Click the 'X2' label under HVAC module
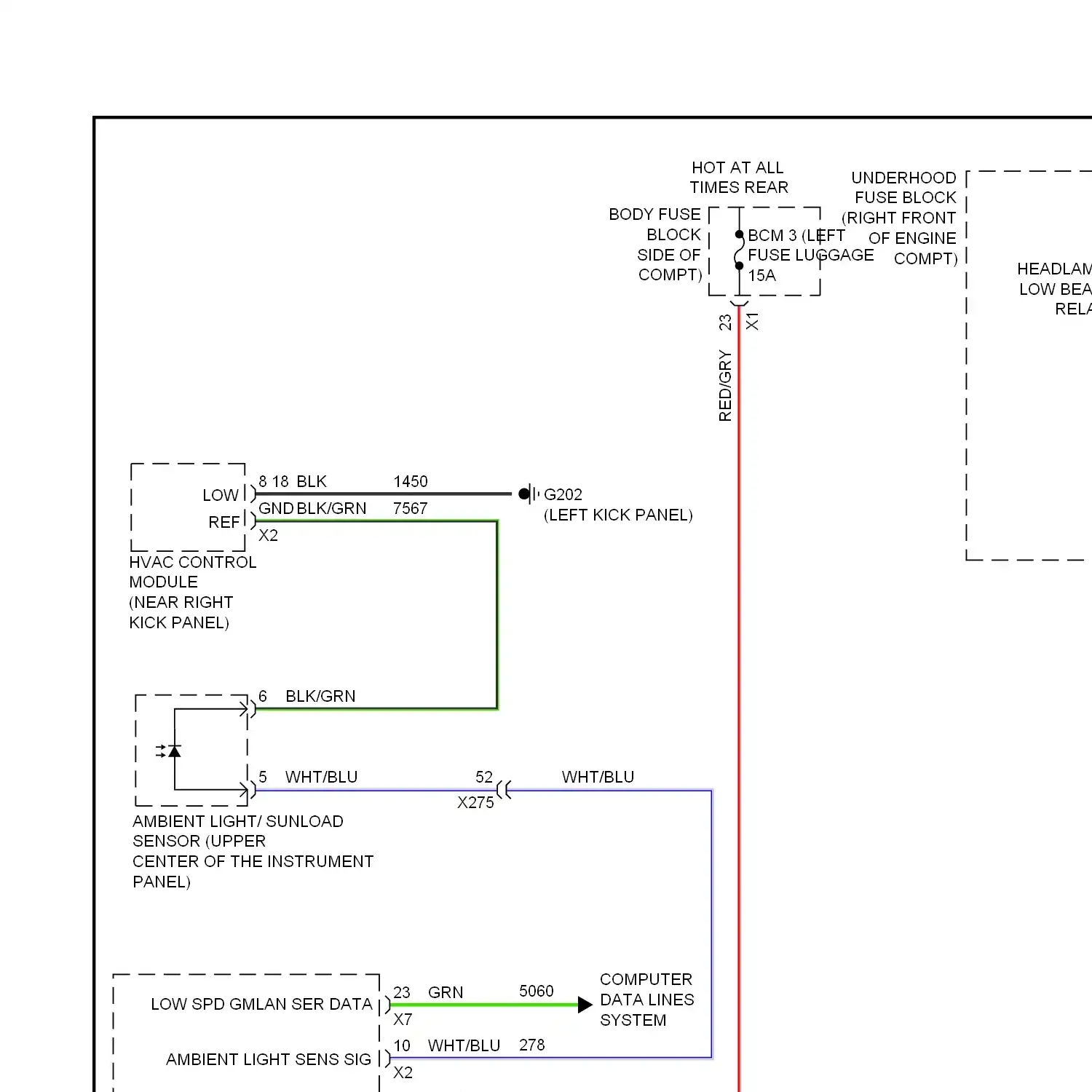1092x1092 pixels. tap(269, 535)
